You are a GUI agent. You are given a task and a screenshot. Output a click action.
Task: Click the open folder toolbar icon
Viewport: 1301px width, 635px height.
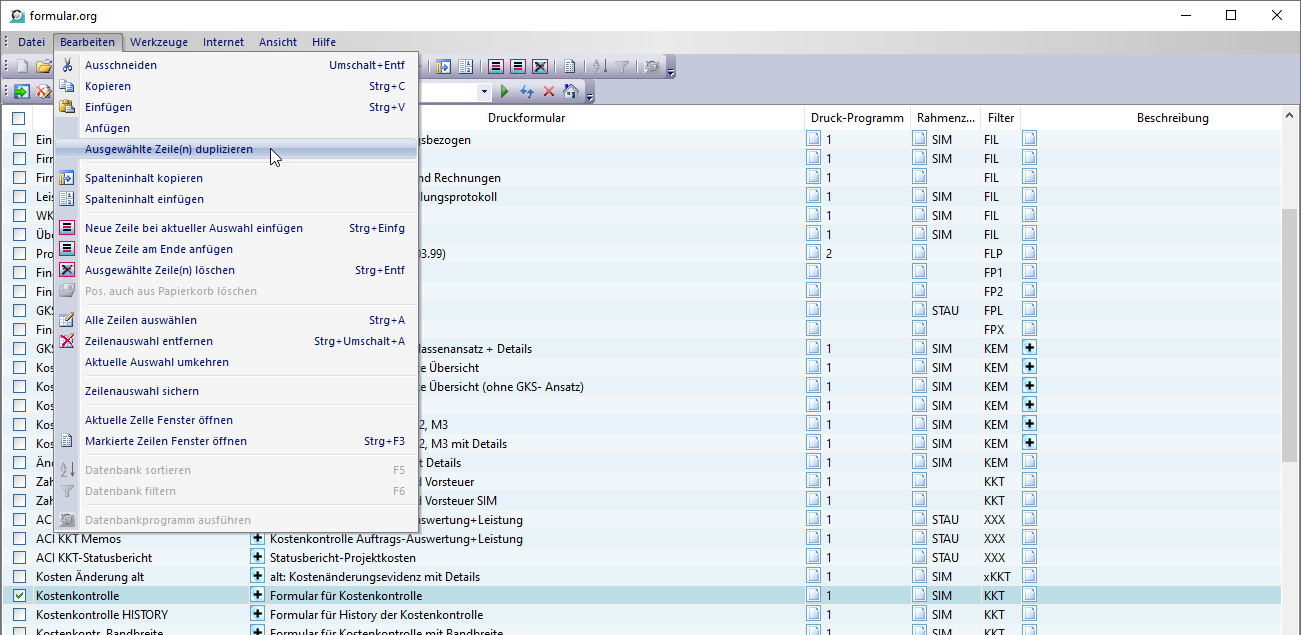click(43, 67)
